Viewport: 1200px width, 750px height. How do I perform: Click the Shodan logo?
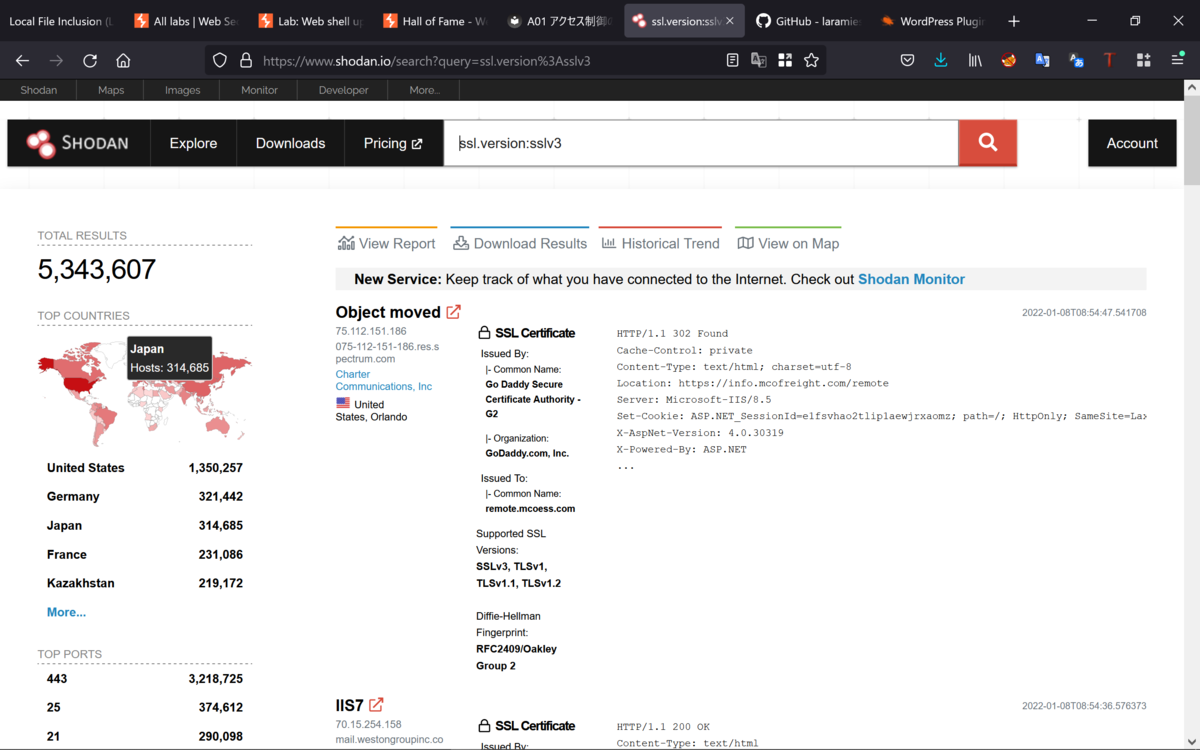pos(78,143)
